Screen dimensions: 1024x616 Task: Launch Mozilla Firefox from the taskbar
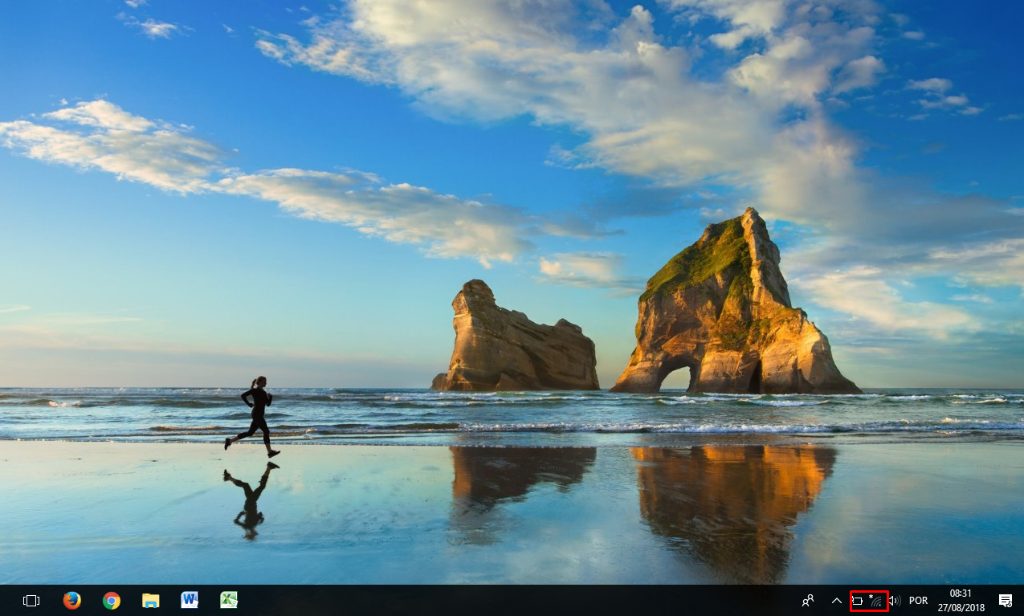pos(72,600)
